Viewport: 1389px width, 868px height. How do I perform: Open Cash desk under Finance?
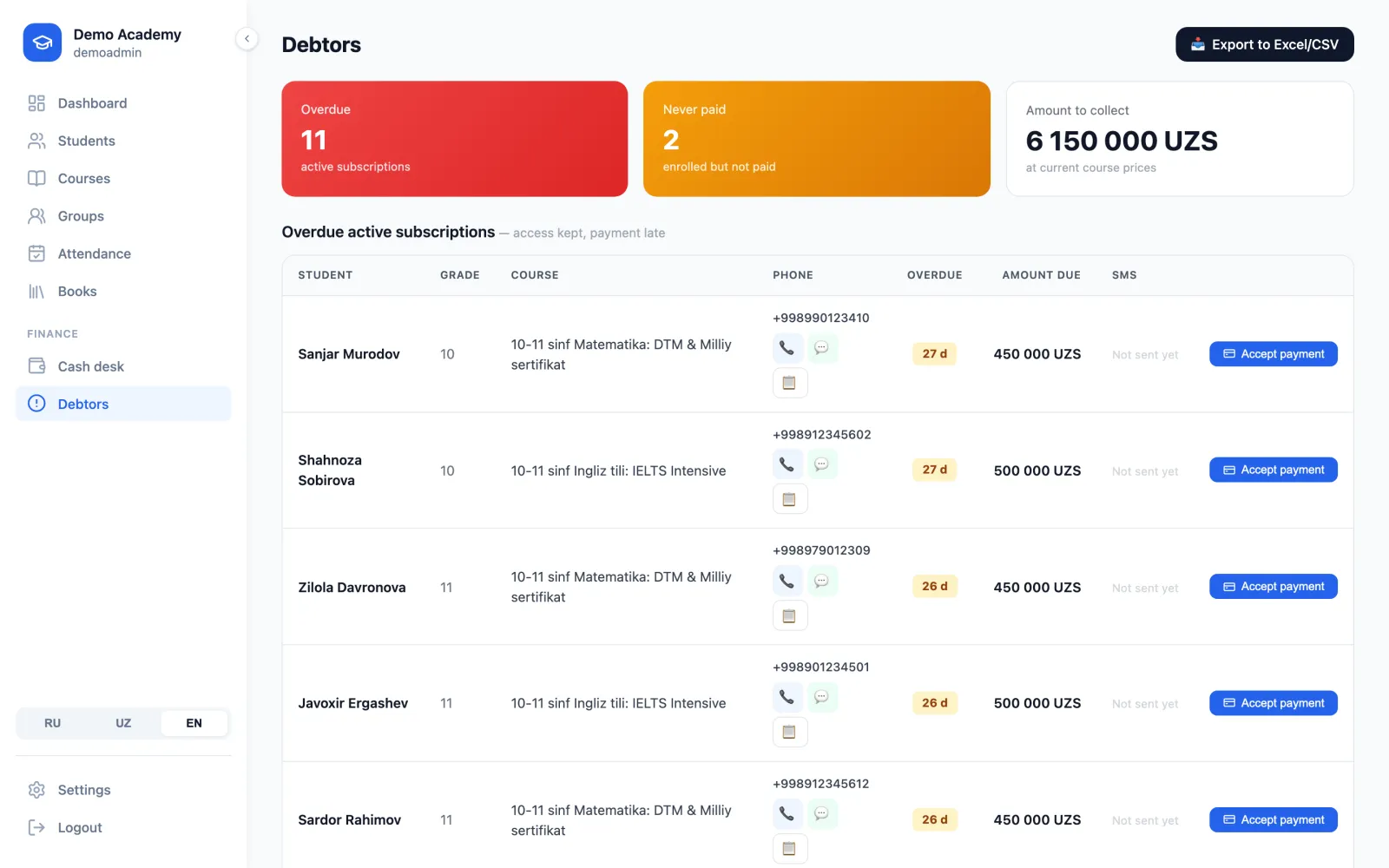click(123, 366)
